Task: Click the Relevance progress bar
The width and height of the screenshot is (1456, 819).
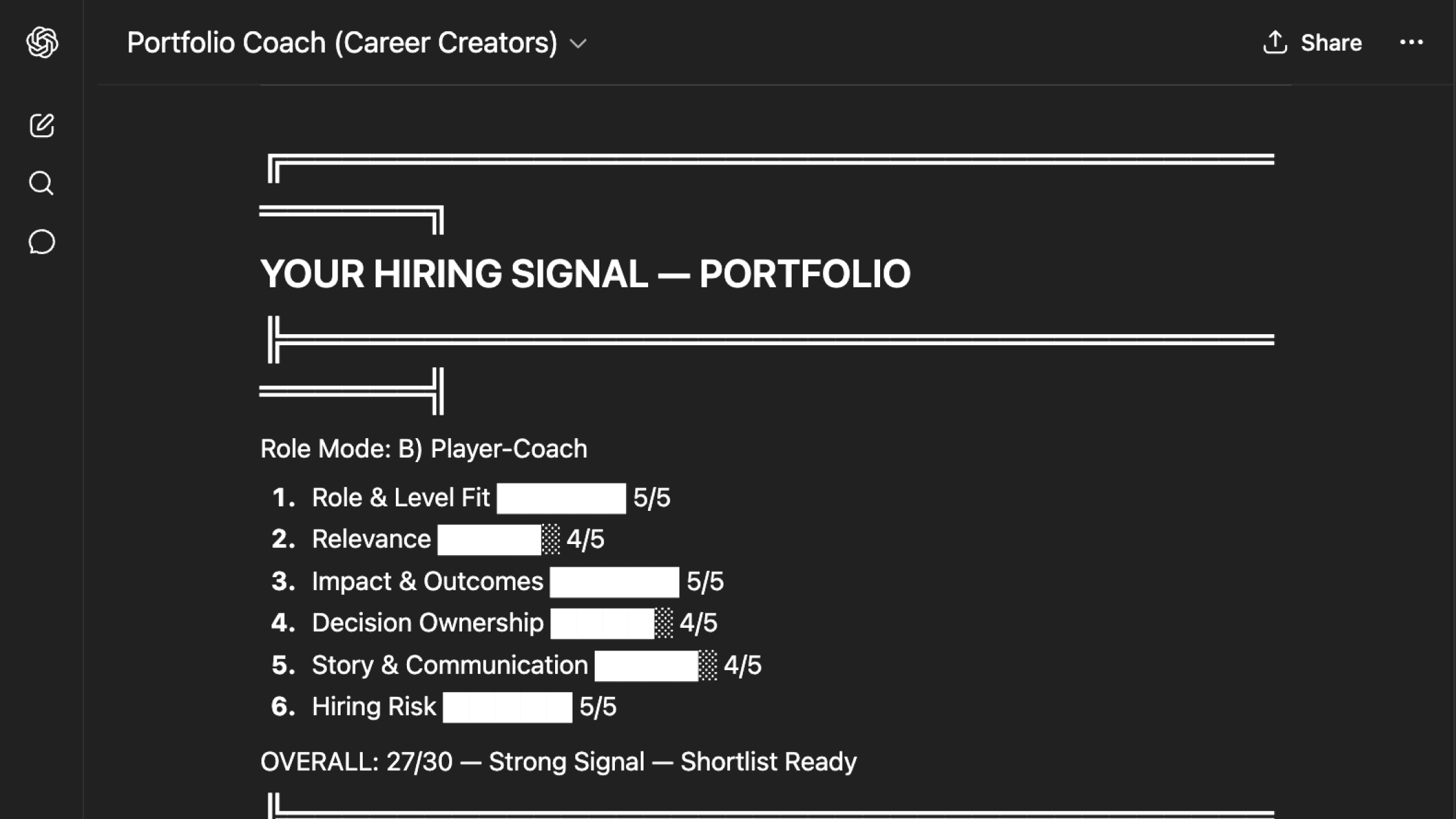Action: [498, 539]
